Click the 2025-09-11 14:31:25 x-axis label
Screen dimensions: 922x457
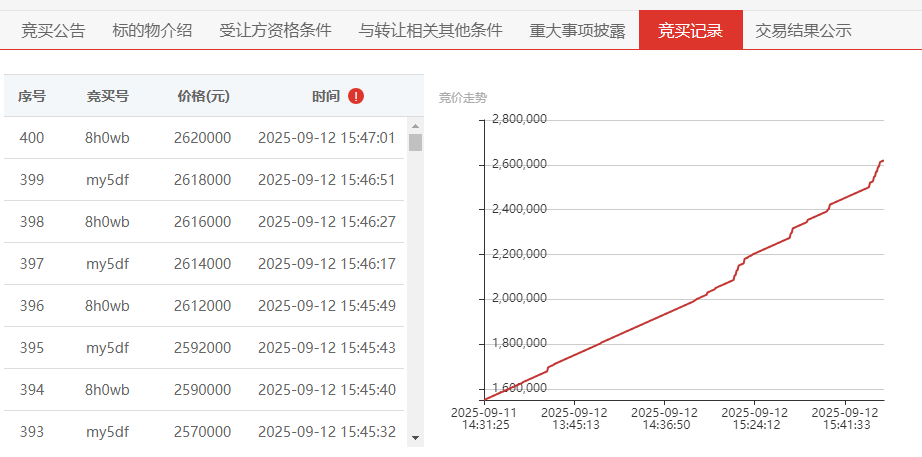tap(484, 418)
